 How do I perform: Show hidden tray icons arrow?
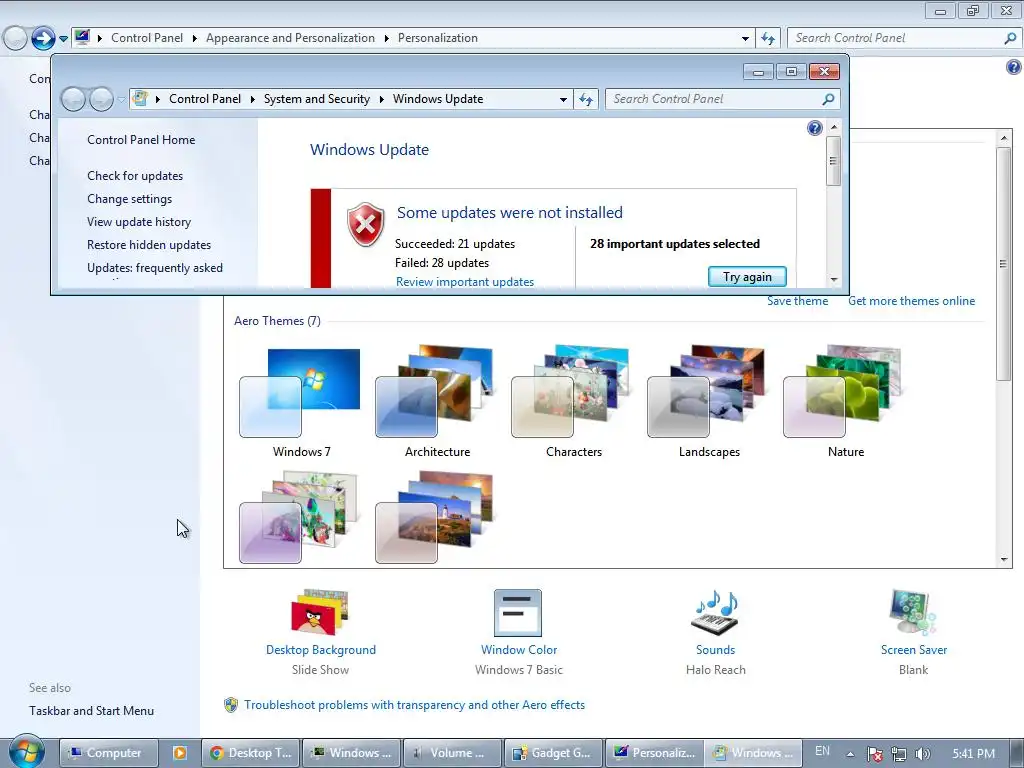[850, 754]
